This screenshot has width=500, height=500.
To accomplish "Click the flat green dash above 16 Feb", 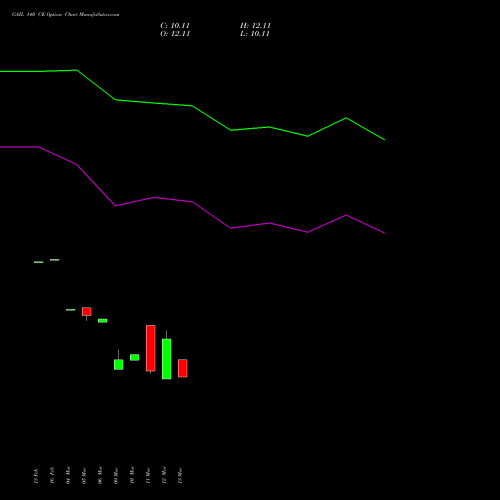I will click(55, 260).
